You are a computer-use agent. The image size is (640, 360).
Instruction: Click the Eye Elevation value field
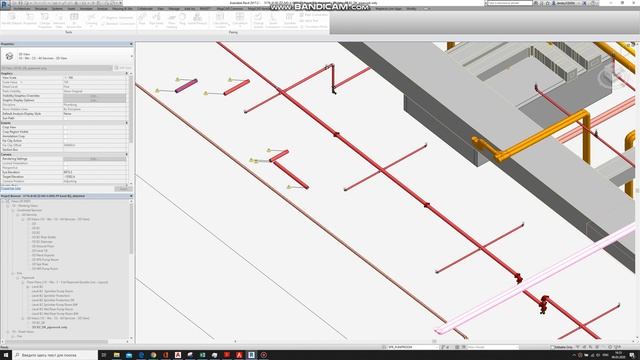[94, 172]
